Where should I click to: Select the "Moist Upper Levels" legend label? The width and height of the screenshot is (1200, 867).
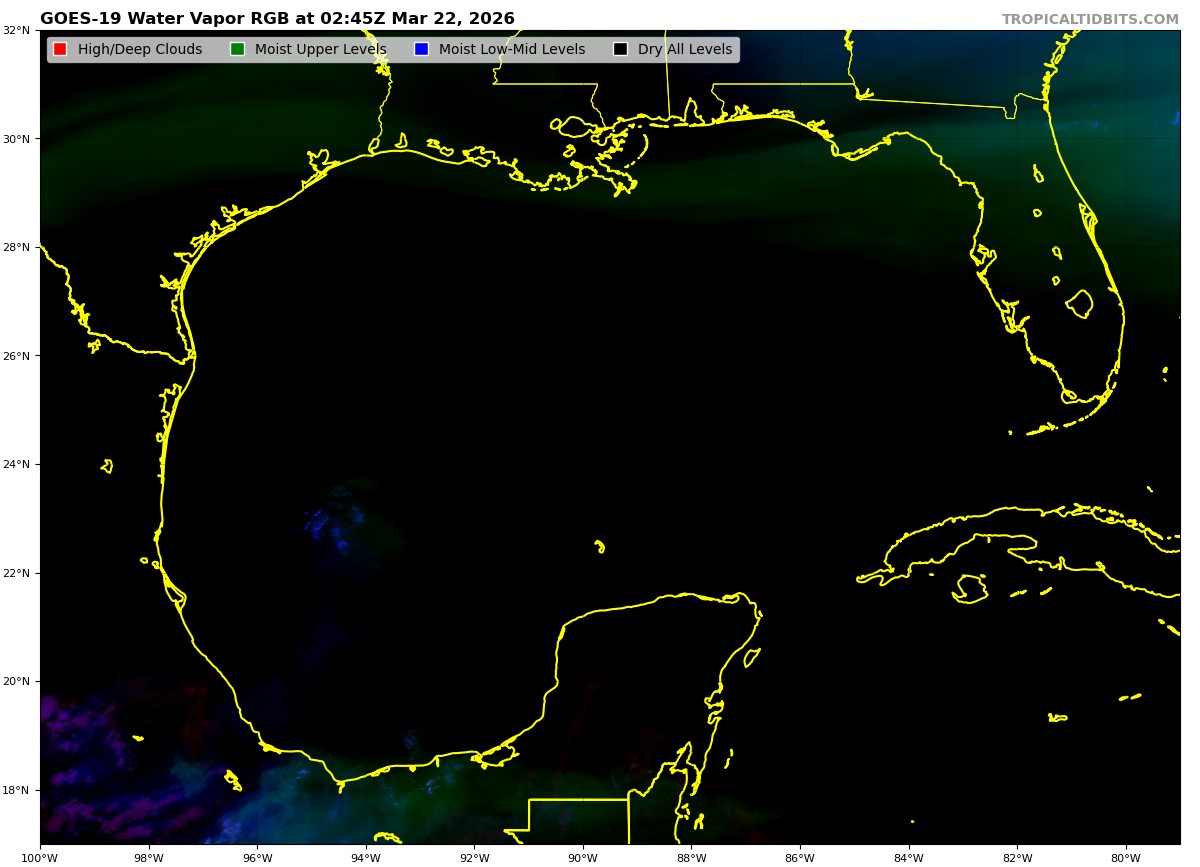point(320,50)
